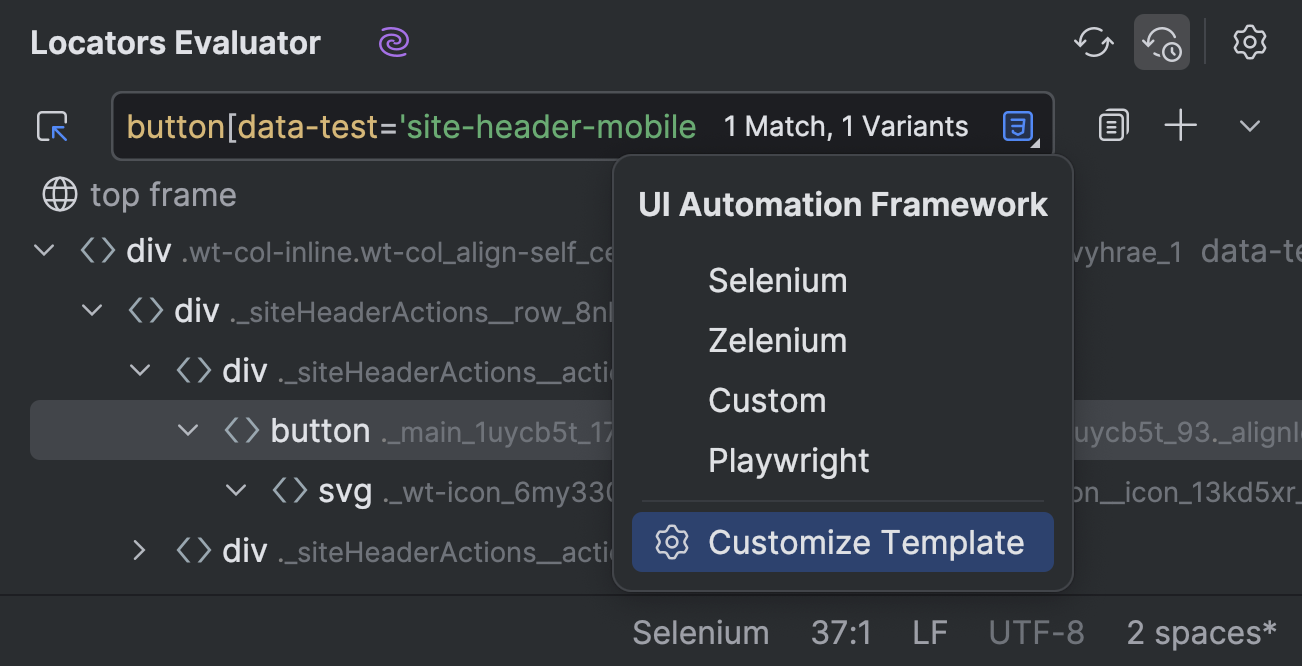Click the Customize Template entry
Screen dimensions: 1302x666
(866, 541)
